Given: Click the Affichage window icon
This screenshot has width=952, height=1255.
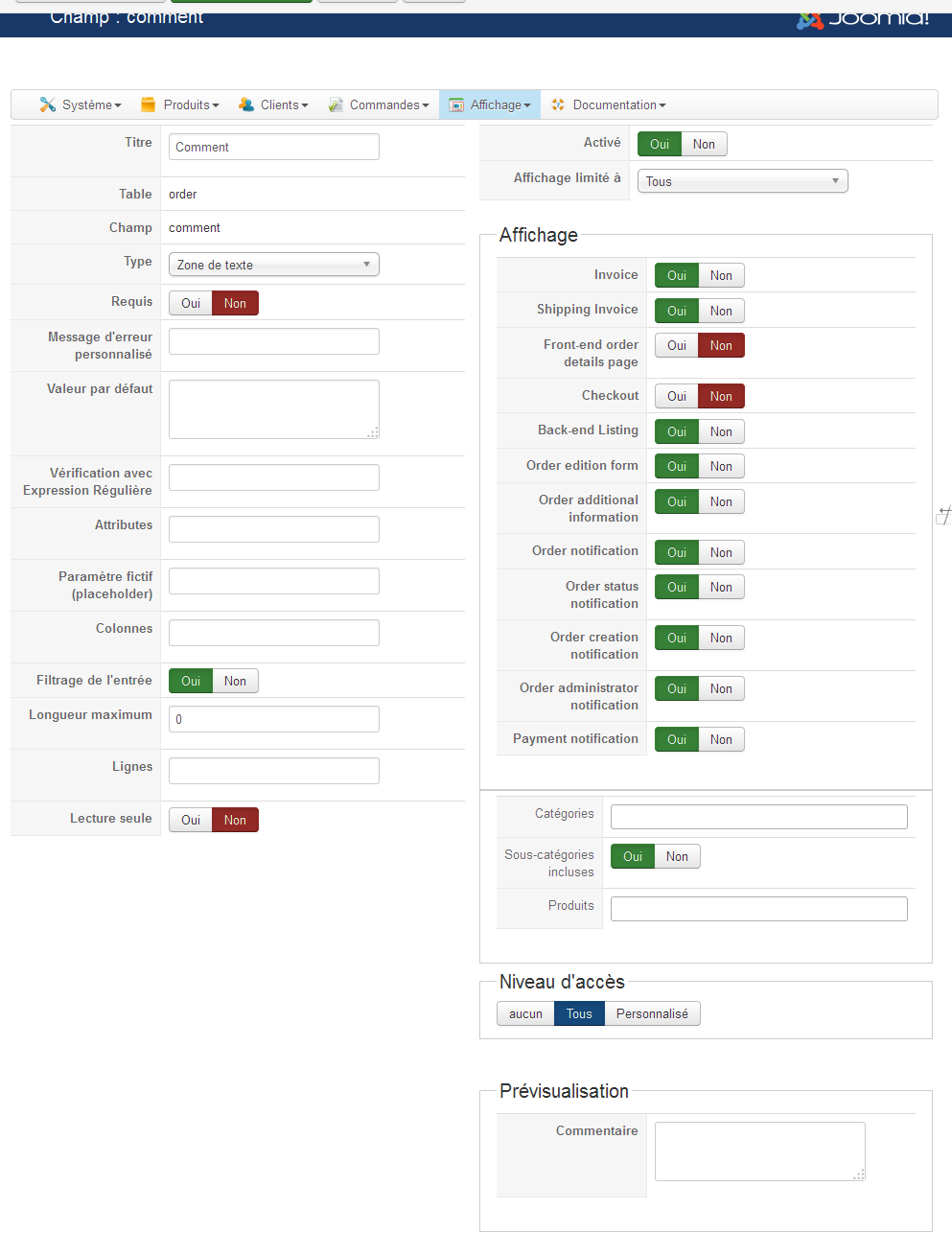Looking at the screenshot, I should (x=456, y=105).
